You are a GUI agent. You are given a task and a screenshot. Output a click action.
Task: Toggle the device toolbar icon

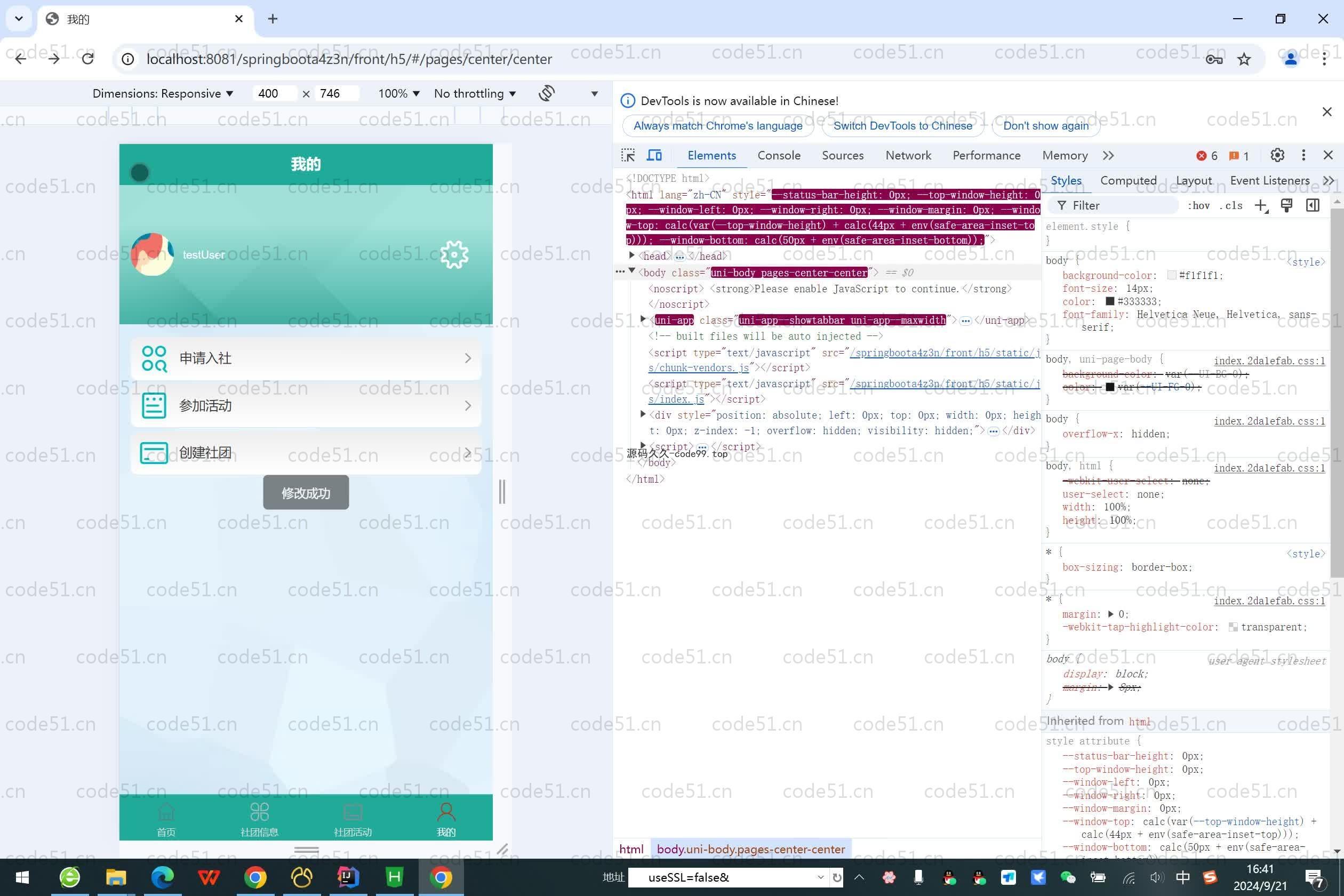[654, 155]
